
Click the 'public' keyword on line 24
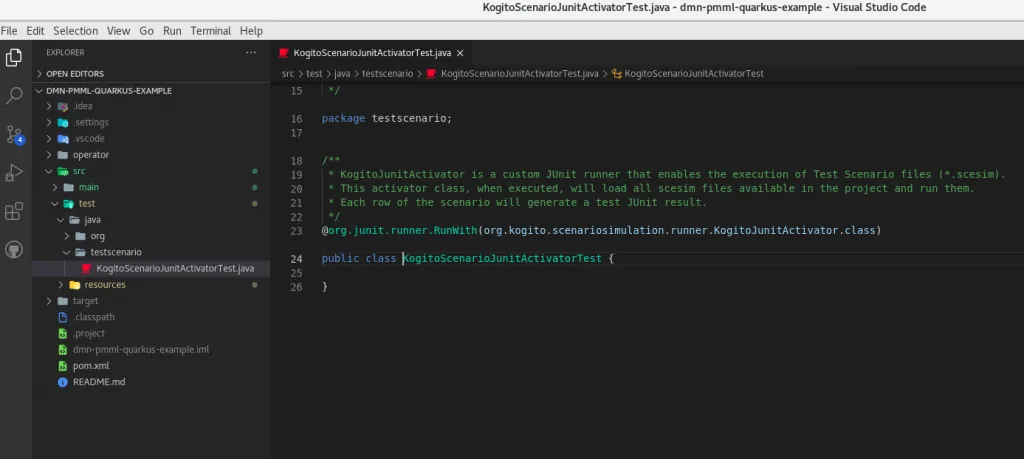[340, 259]
